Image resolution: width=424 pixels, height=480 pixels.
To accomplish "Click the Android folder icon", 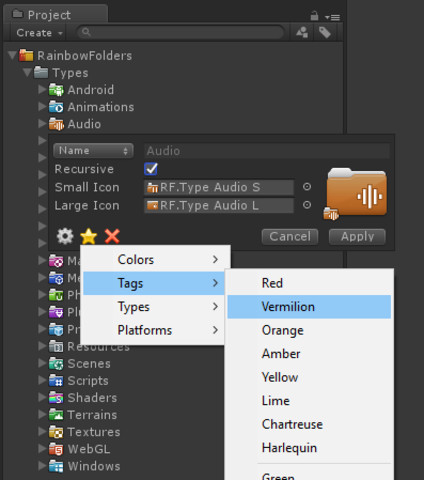I will point(56,90).
